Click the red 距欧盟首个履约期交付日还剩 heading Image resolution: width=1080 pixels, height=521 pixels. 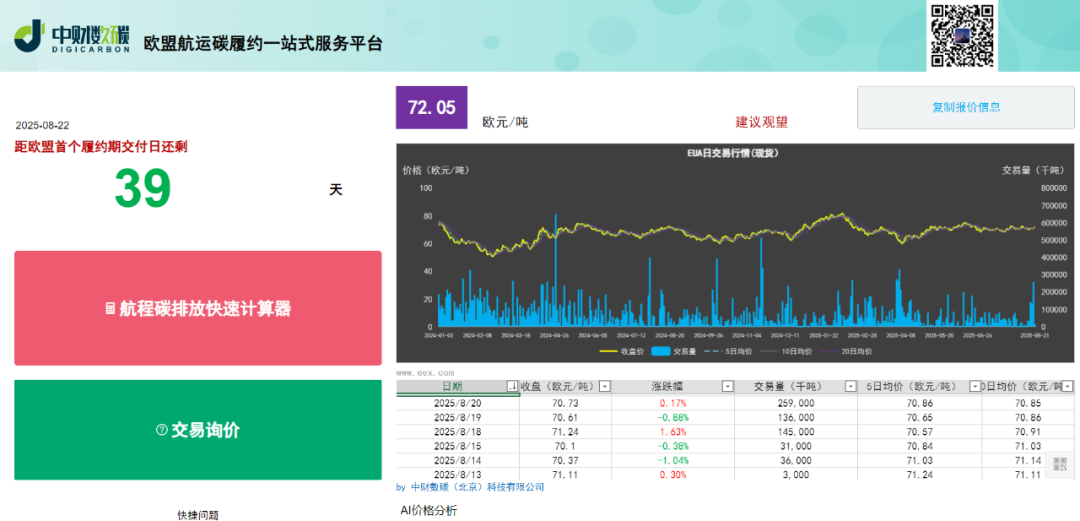pos(101,146)
